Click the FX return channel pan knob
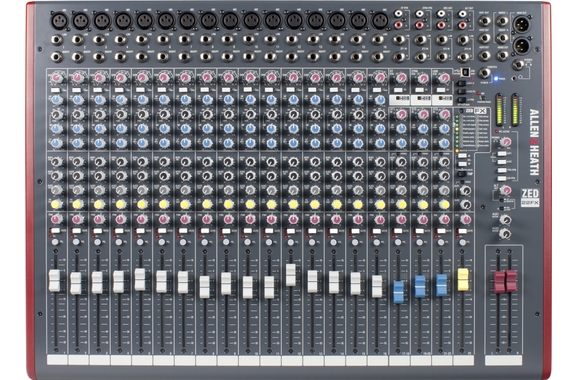 click(x=466, y=220)
